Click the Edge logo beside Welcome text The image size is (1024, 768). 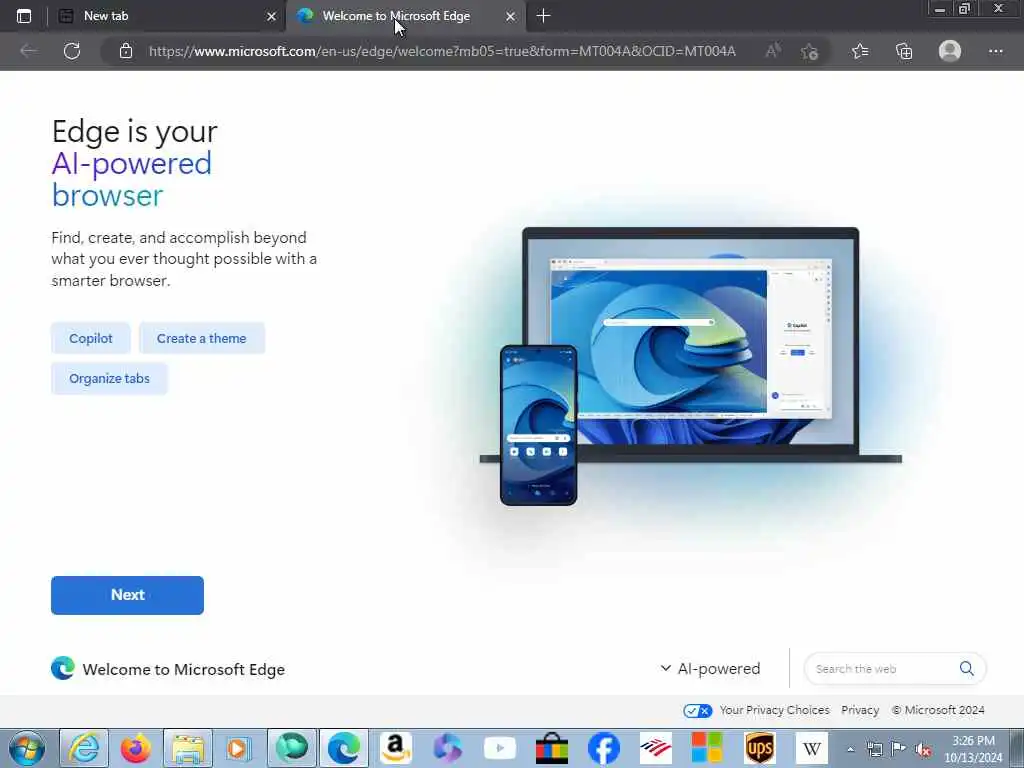click(63, 669)
